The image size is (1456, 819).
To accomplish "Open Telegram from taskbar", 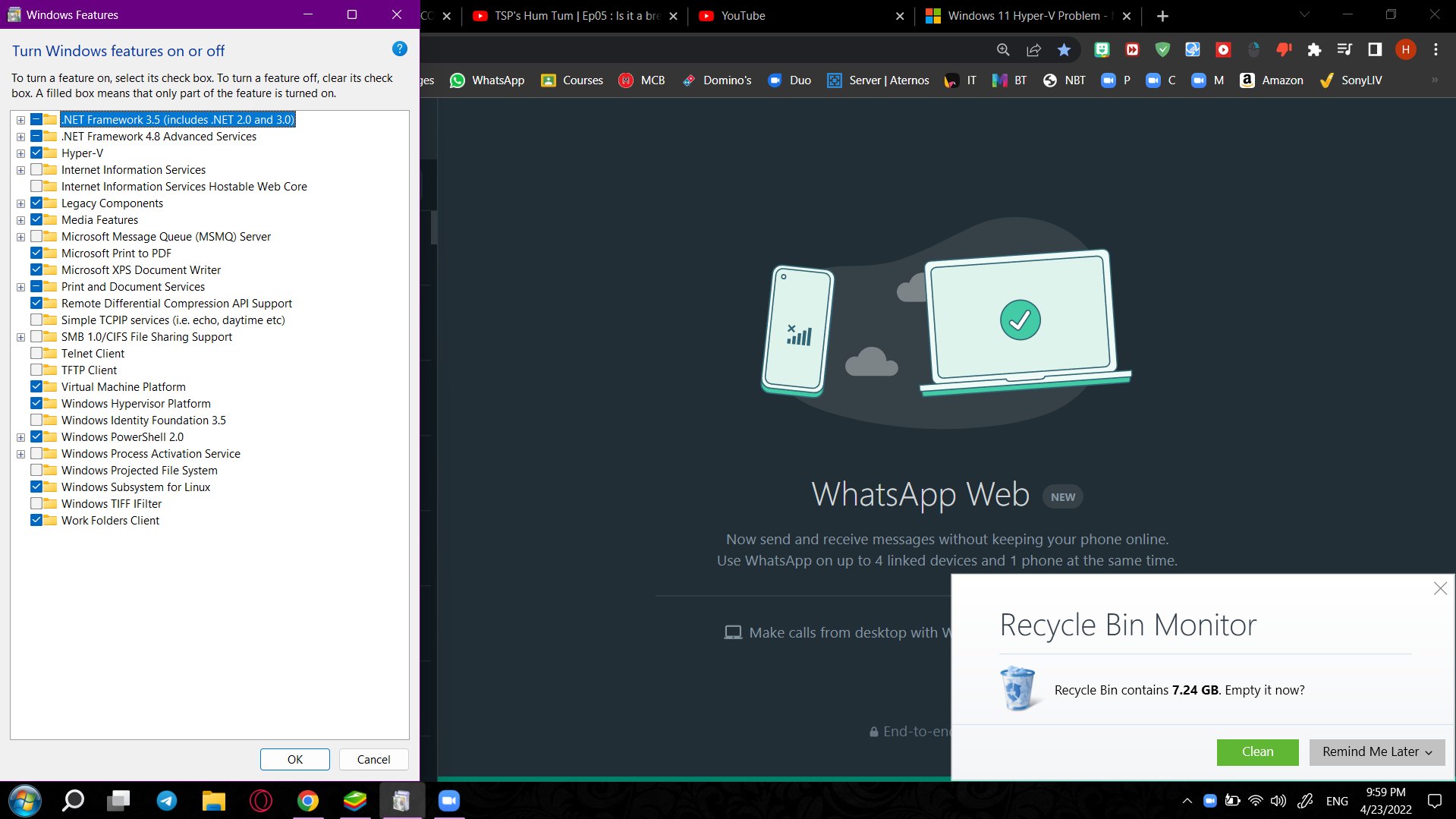I will (x=167, y=801).
